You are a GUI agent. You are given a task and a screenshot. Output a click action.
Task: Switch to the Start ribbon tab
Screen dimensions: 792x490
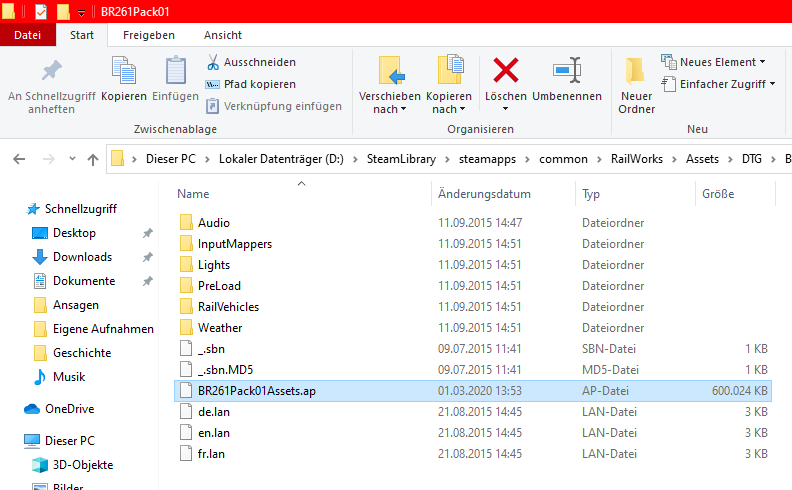(x=82, y=35)
